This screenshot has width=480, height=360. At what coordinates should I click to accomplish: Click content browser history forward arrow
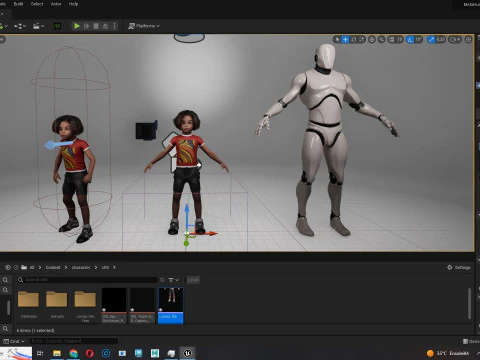pos(16,267)
